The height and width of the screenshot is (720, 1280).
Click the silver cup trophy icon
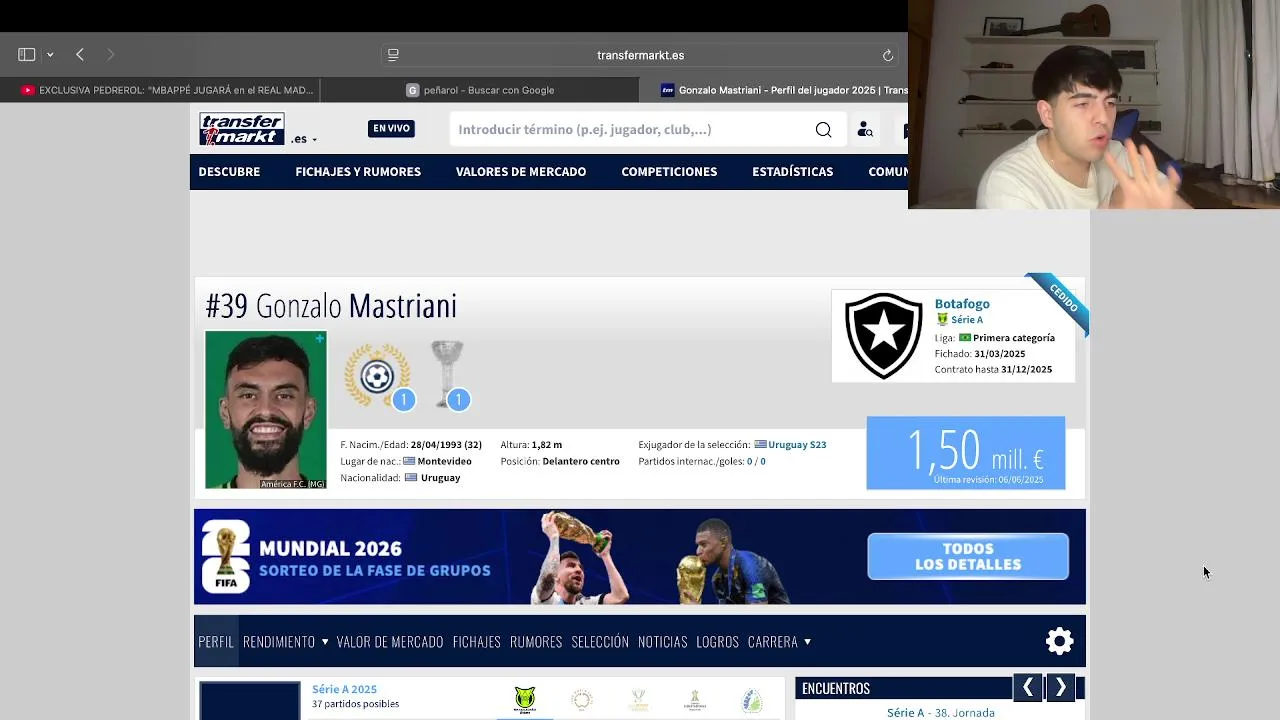[447, 375]
